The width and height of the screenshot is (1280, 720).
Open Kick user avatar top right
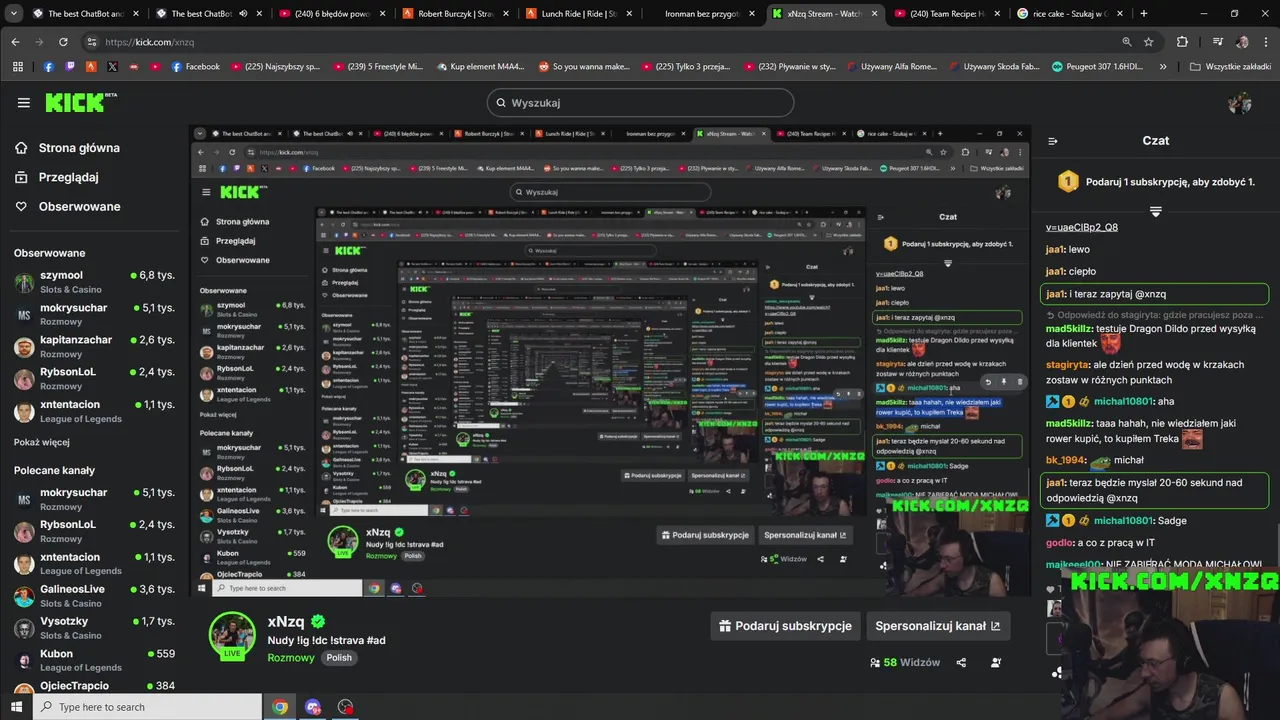[1240, 102]
